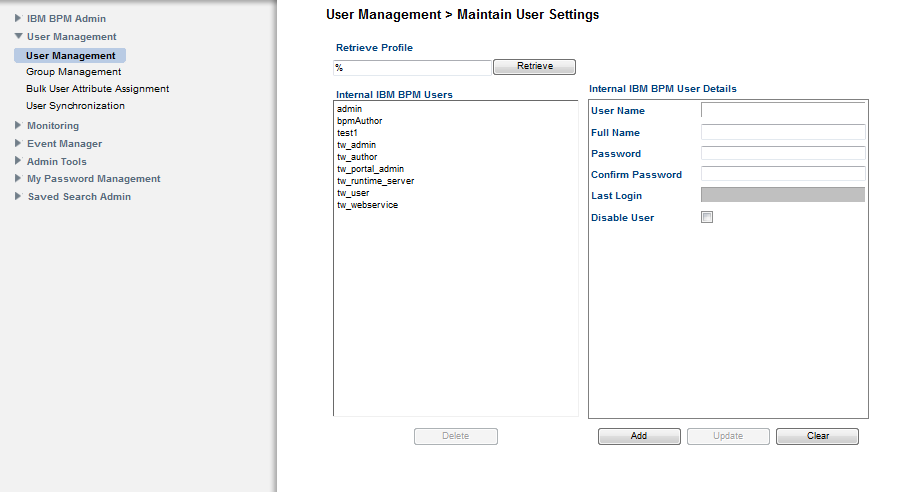Click the Clear button
This screenshot has width=909, height=492.
[817, 436]
